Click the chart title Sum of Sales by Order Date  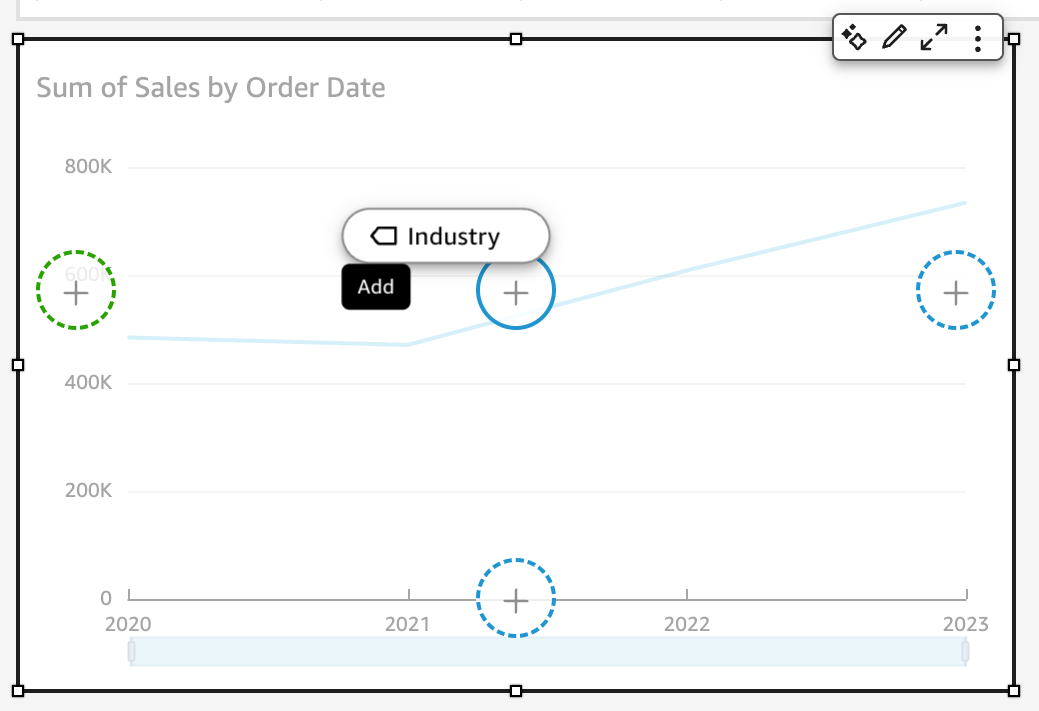click(209, 88)
